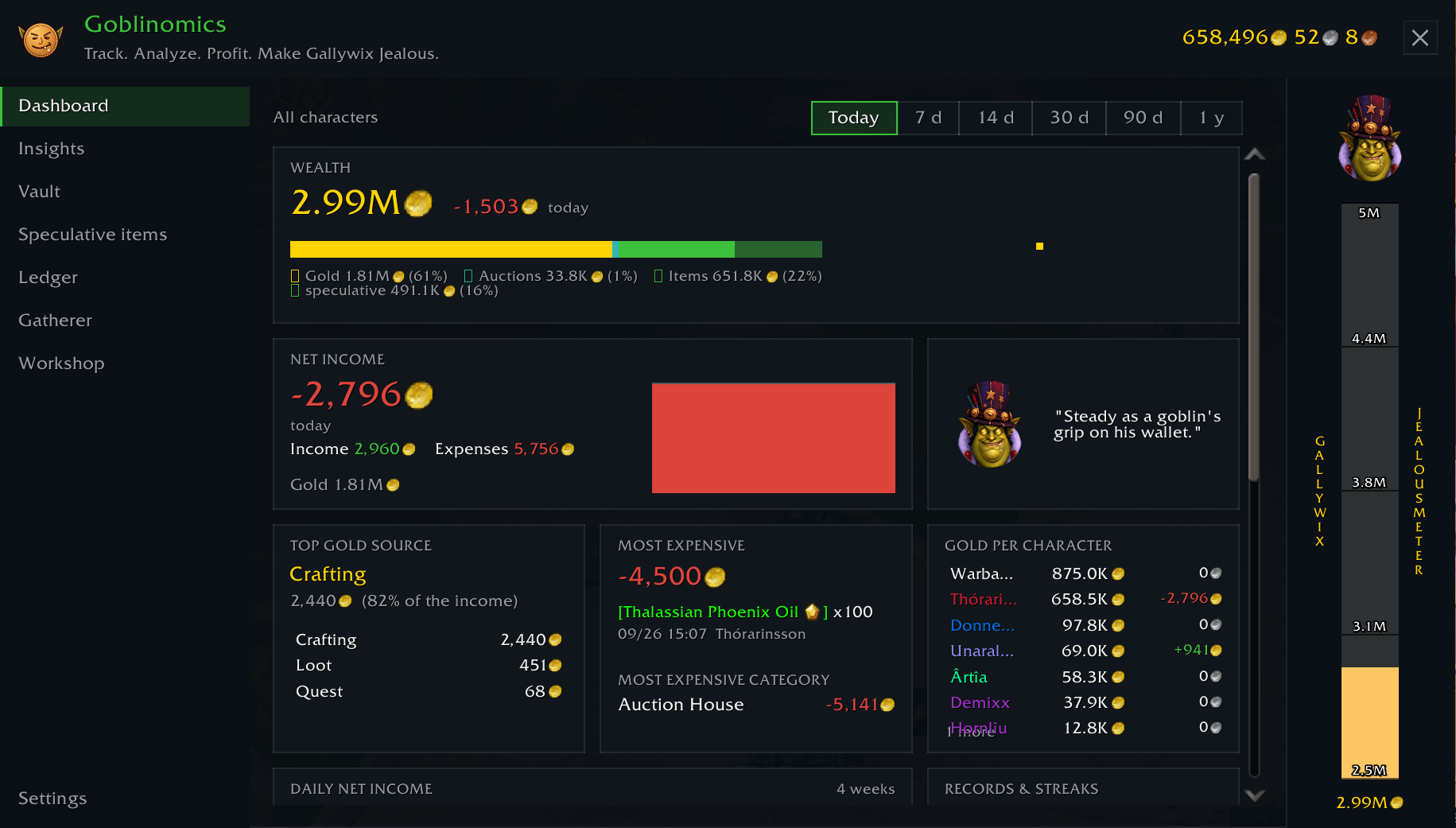Click the Gallywix portrait above the jealousy meter
The width and height of the screenshot is (1456, 828).
pyautogui.click(x=1369, y=138)
